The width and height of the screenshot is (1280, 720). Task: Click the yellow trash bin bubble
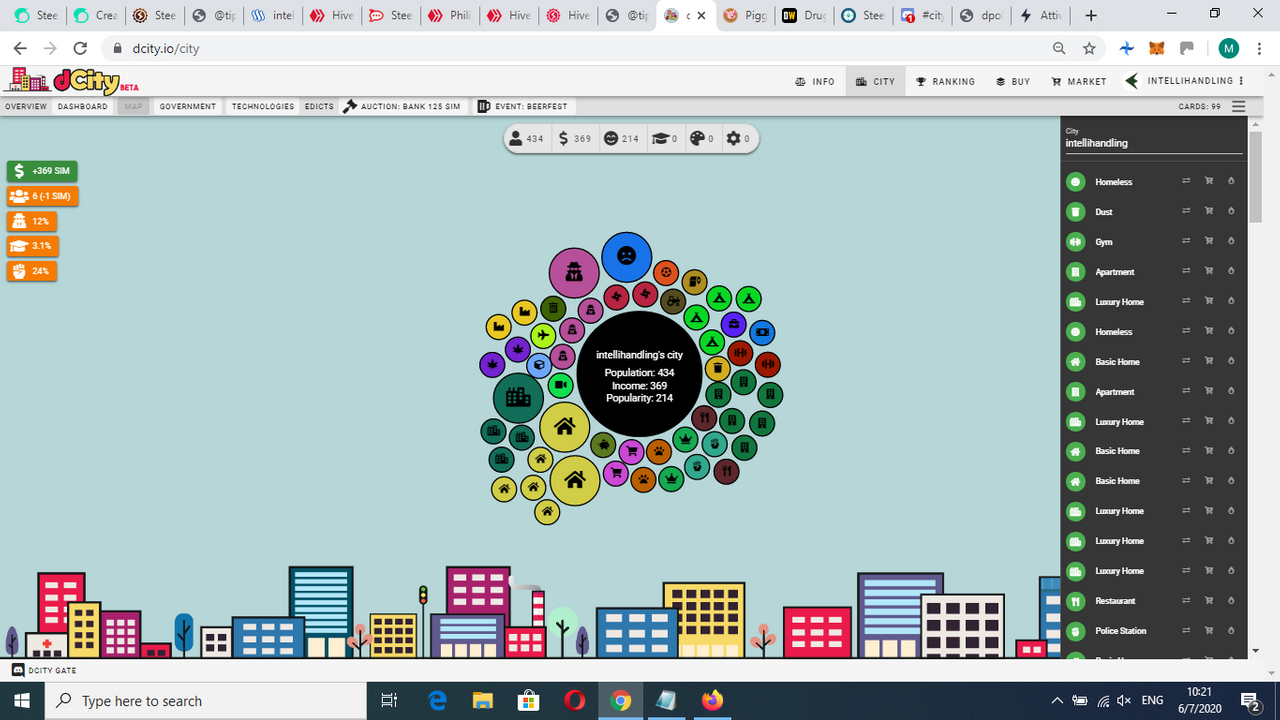click(718, 368)
